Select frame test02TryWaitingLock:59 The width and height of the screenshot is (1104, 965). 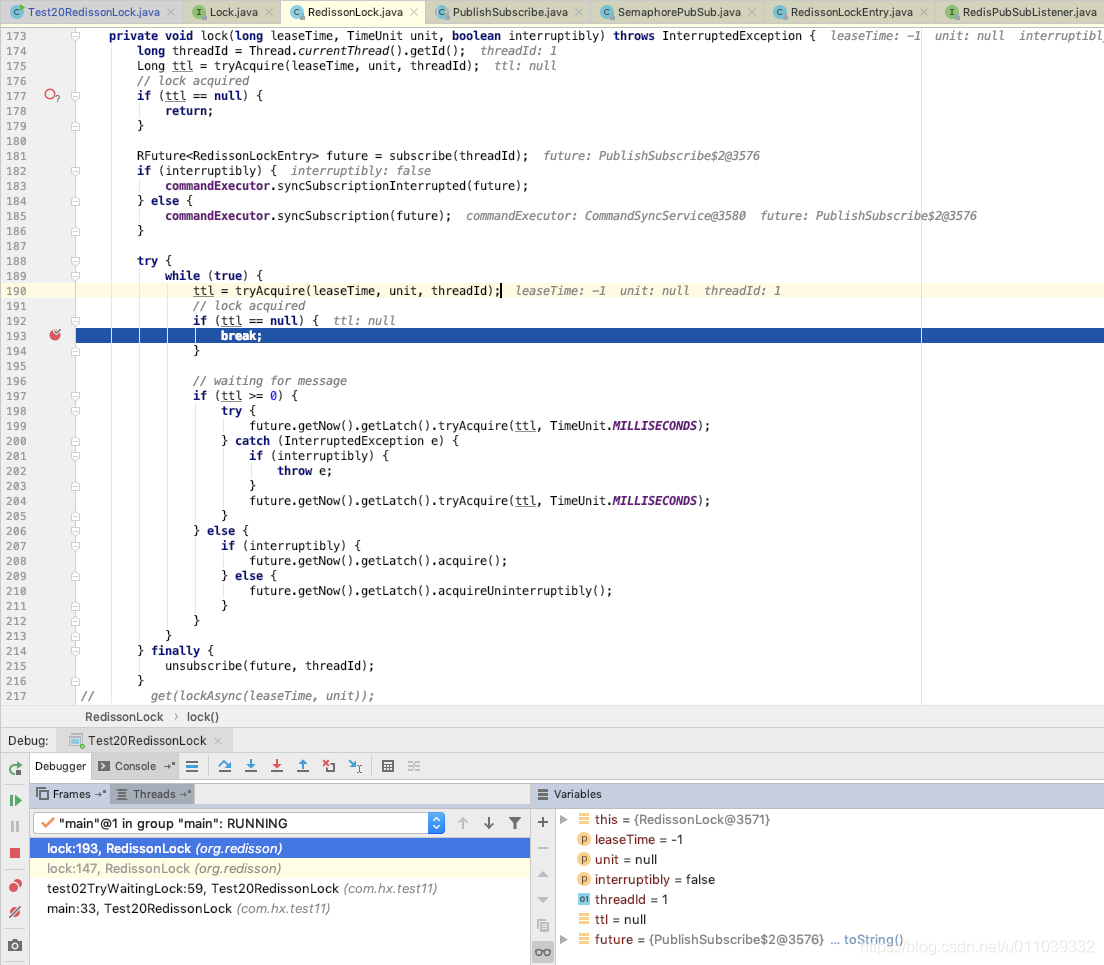[x=280, y=888]
